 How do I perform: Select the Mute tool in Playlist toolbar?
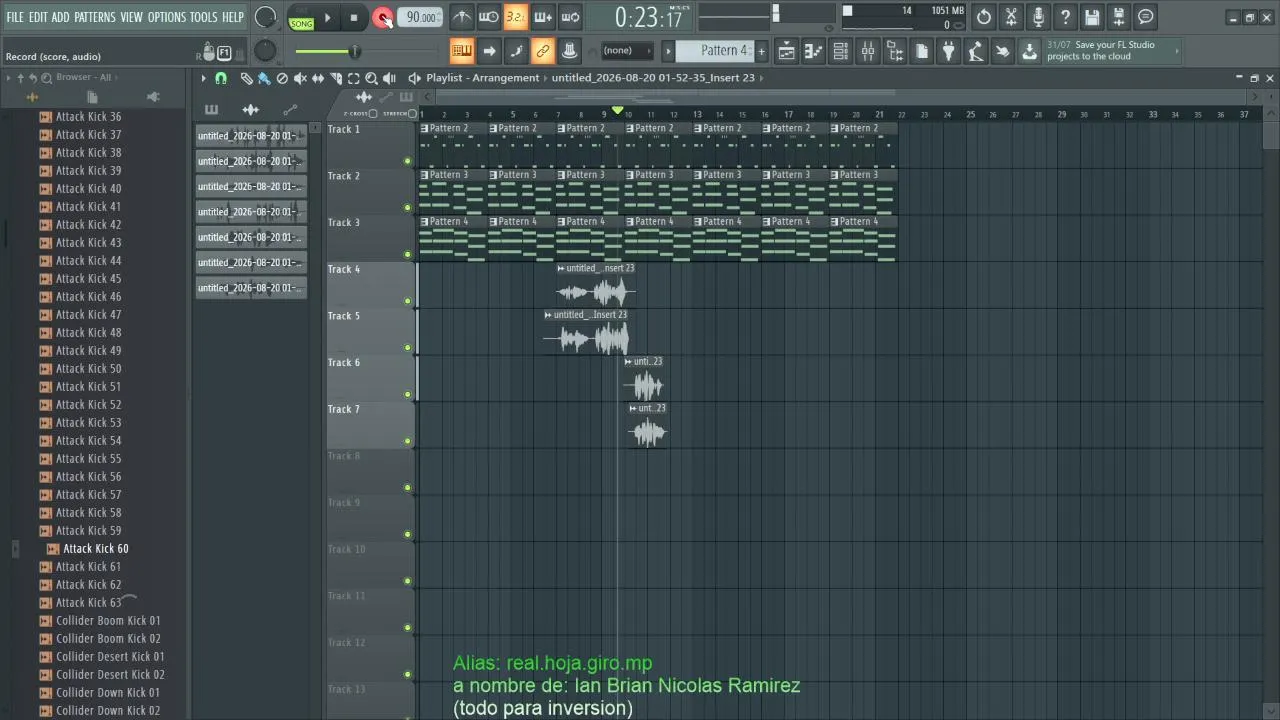[x=300, y=78]
